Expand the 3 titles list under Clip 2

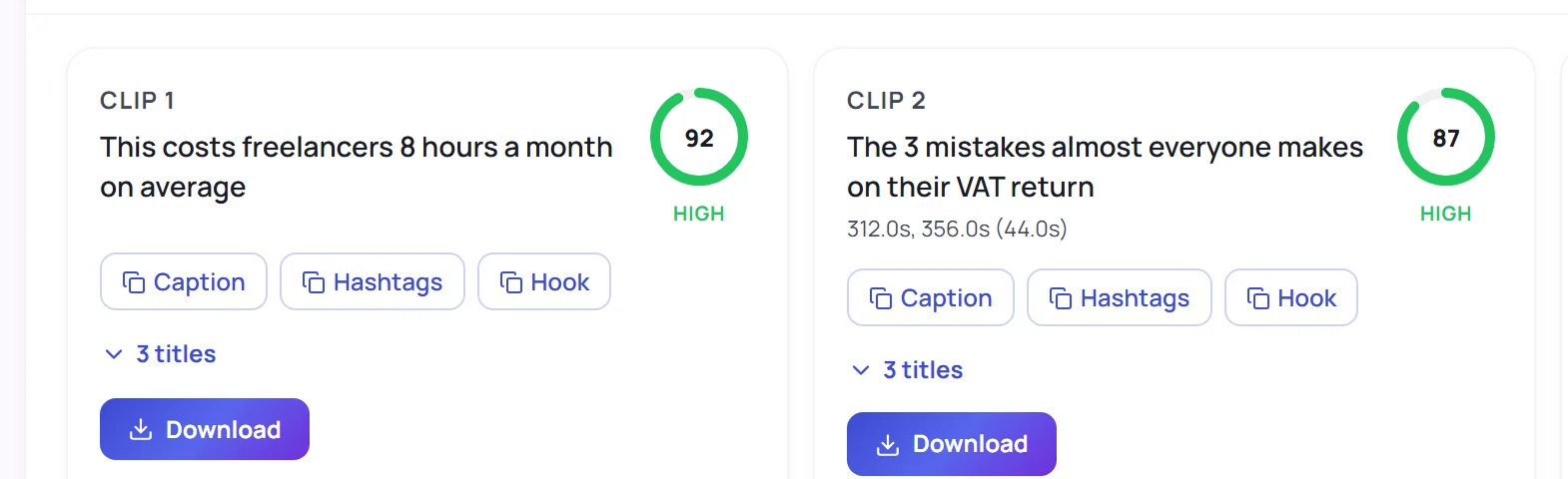(908, 370)
